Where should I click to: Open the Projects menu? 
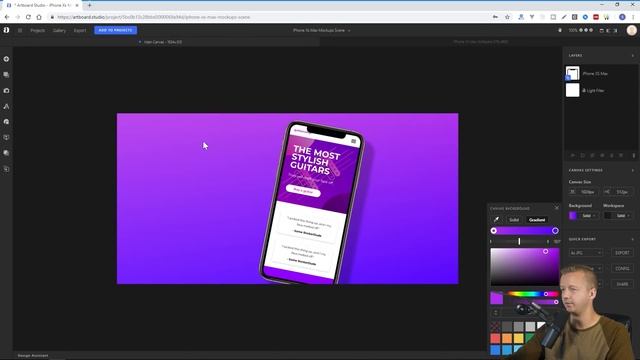[38, 30]
